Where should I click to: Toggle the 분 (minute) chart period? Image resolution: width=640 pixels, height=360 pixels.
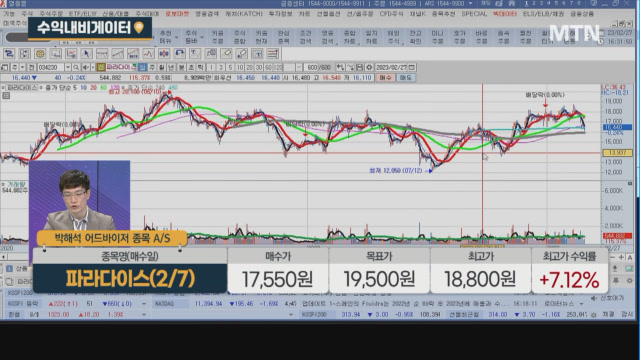181,67
